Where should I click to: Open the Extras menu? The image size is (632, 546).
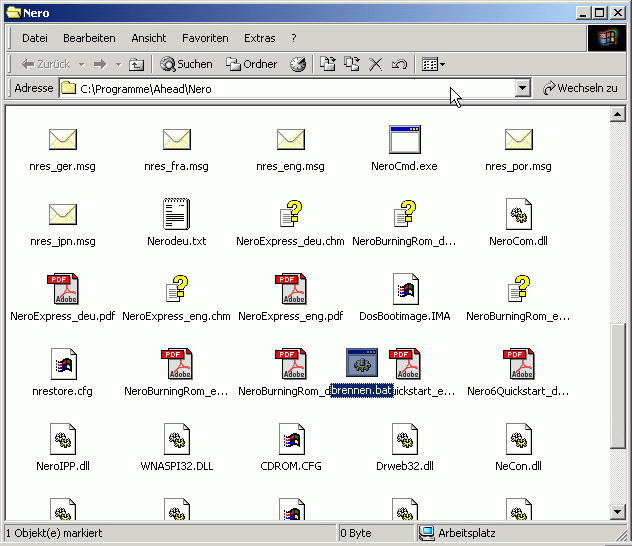tap(260, 38)
